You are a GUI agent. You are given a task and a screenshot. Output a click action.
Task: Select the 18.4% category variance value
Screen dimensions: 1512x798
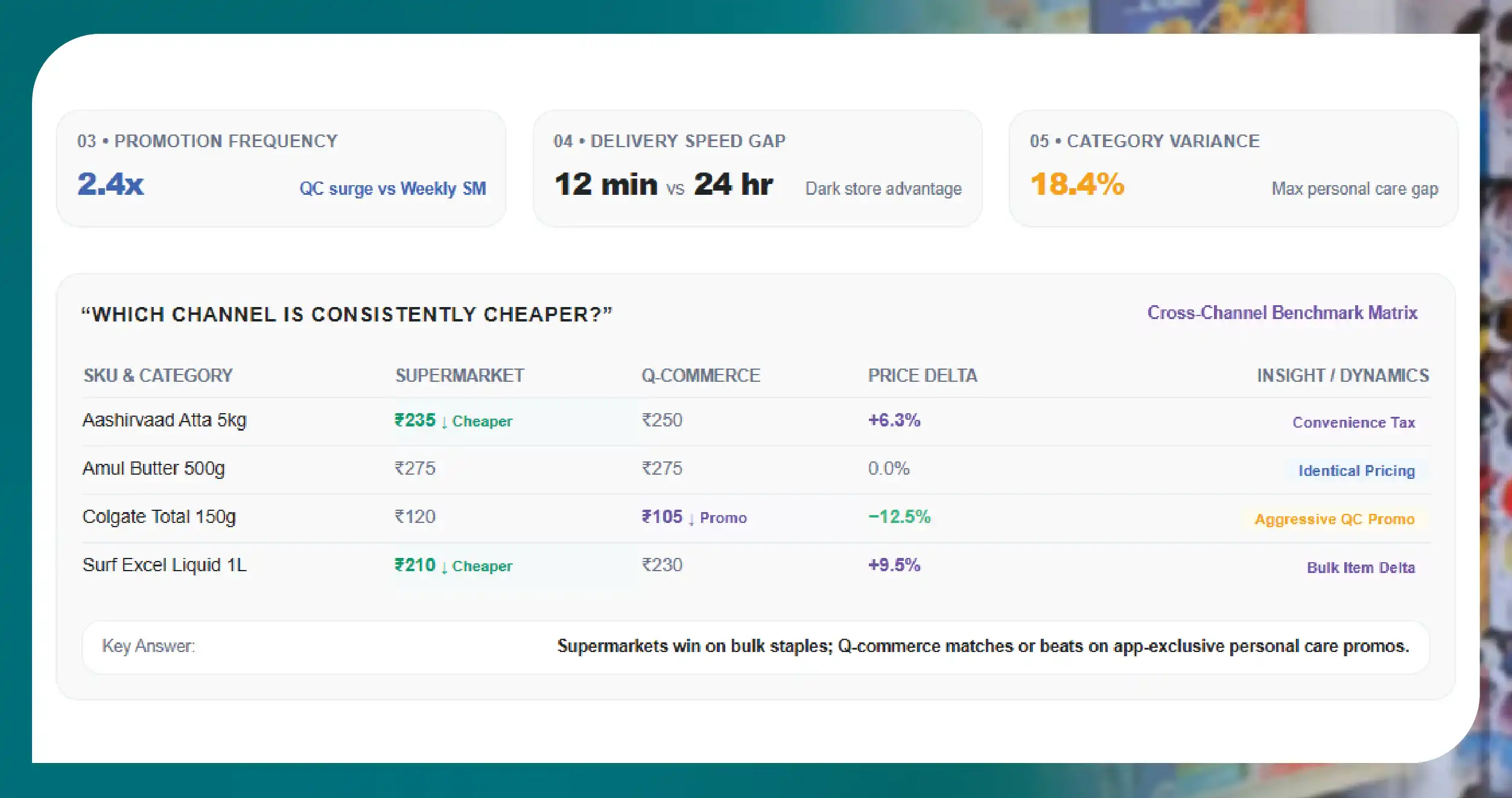pyautogui.click(x=1077, y=184)
